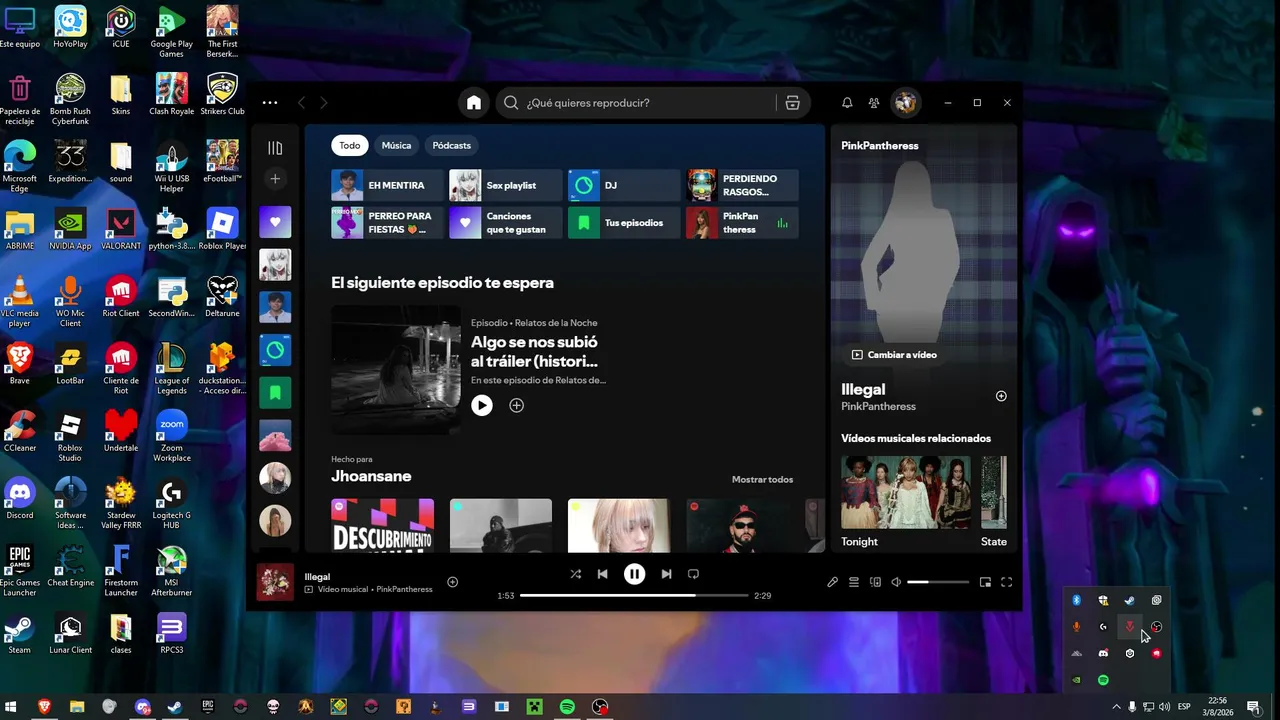Screen dimensions: 1280x720
Task: Open the NVIDIA icon in tray overflow
Action: point(1077,680)
